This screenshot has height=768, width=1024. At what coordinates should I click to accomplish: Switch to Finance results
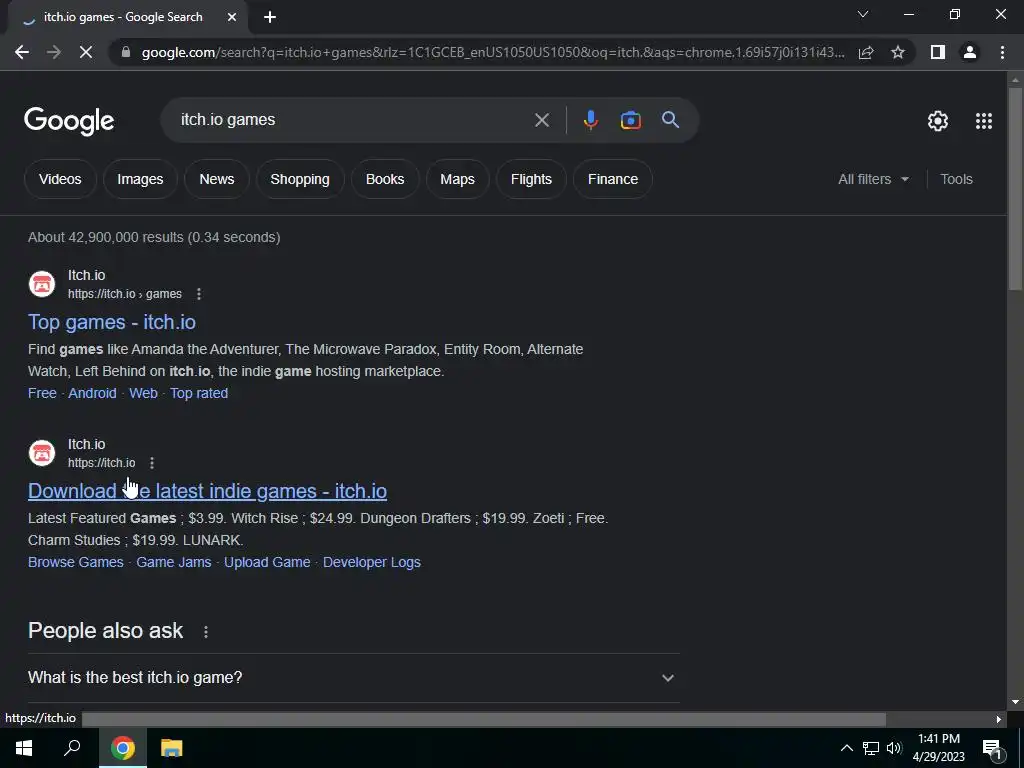613,179
